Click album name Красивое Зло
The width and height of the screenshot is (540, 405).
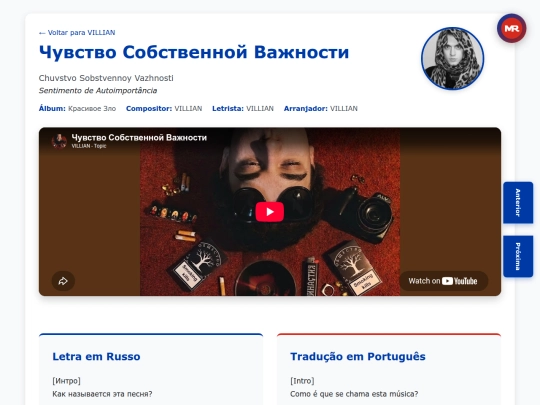point(92,108)
